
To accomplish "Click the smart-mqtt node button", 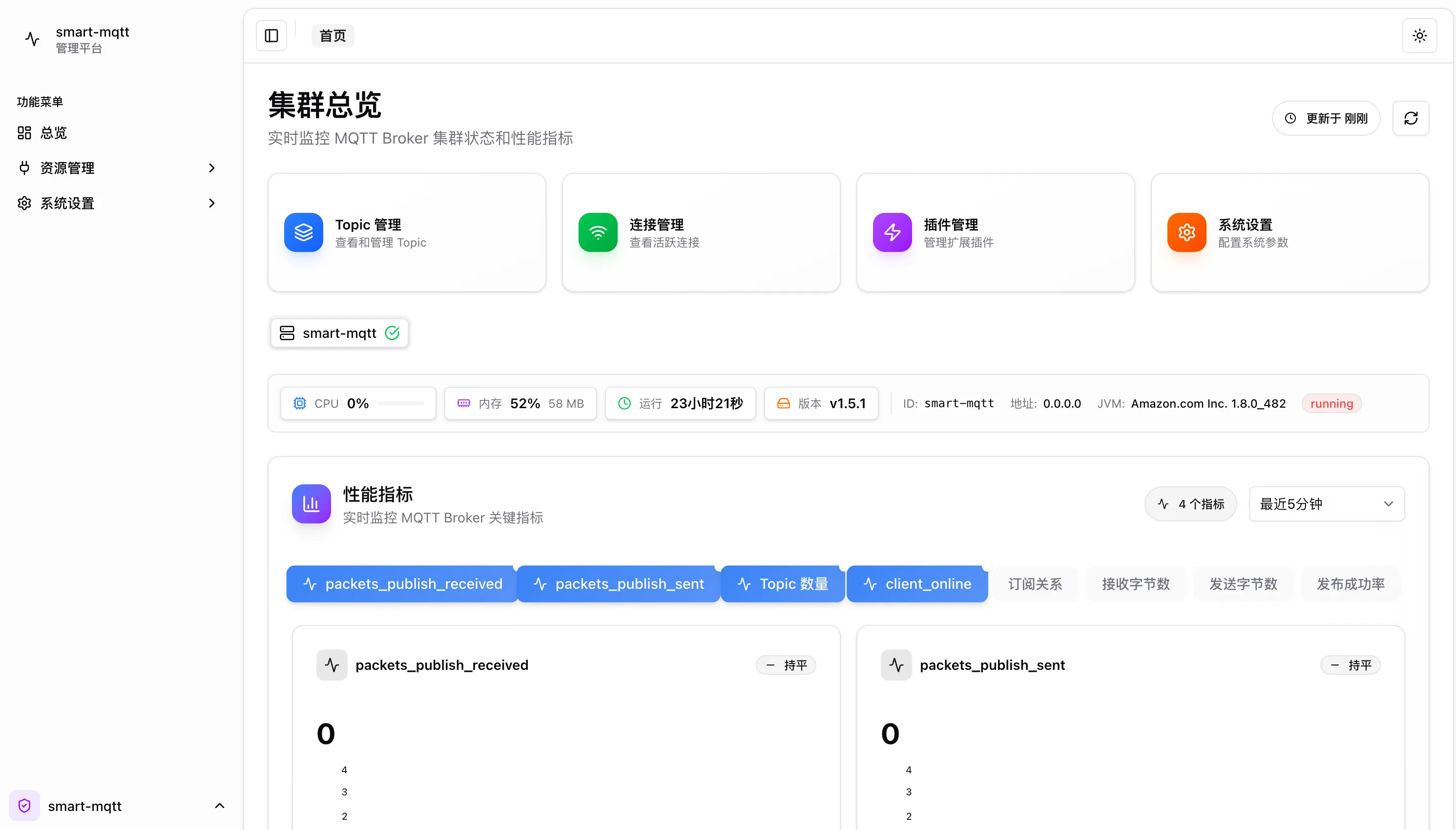I will tap(339, 333).
